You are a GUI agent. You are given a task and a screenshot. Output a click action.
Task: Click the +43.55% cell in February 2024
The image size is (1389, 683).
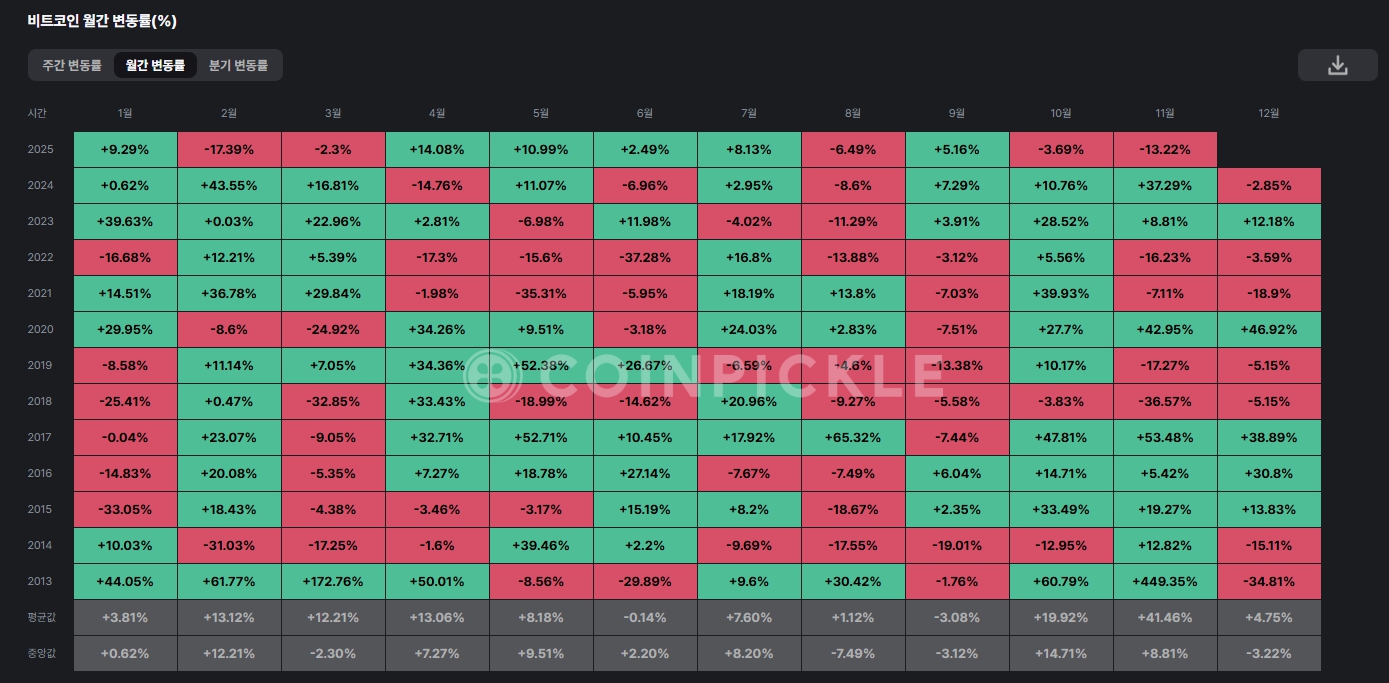(x=229, y=186)
